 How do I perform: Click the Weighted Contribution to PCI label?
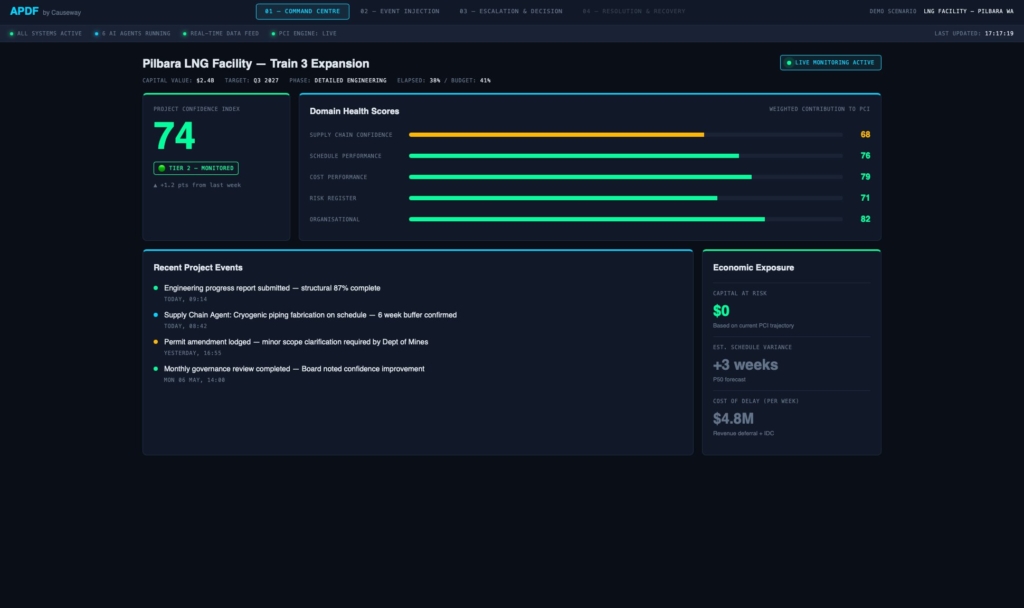tap(819, 109)
